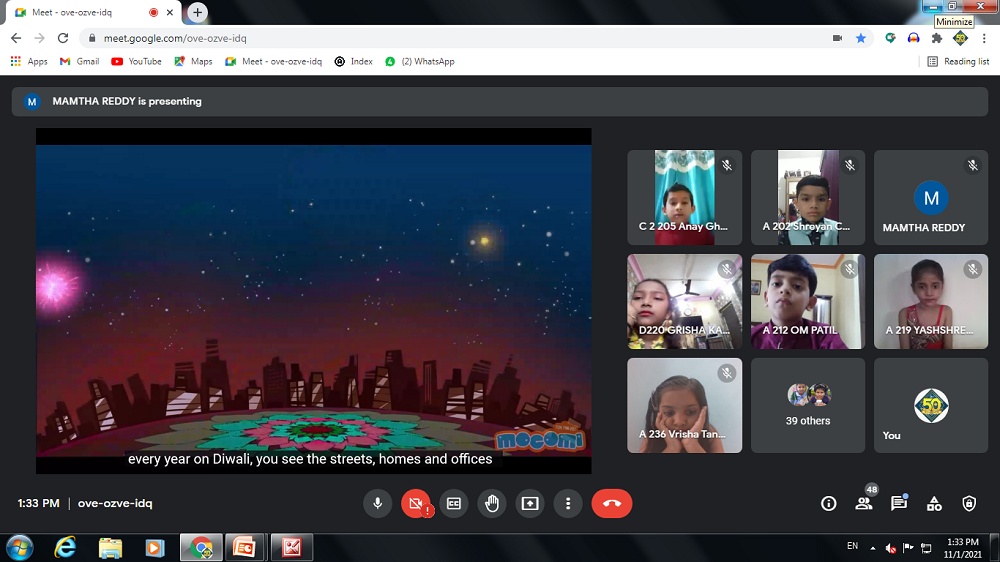This screenshot has height=562, width=1000.
Task: Open YouTube bookmark
Action: pos(136,61)
